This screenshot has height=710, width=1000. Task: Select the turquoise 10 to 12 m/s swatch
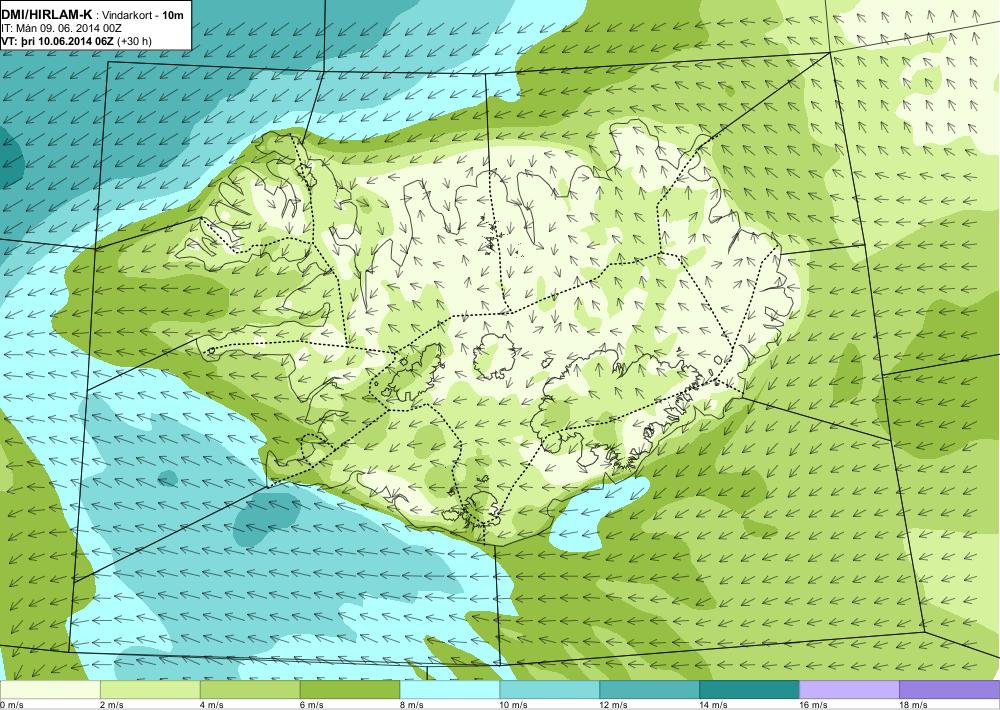pos(549,690)
